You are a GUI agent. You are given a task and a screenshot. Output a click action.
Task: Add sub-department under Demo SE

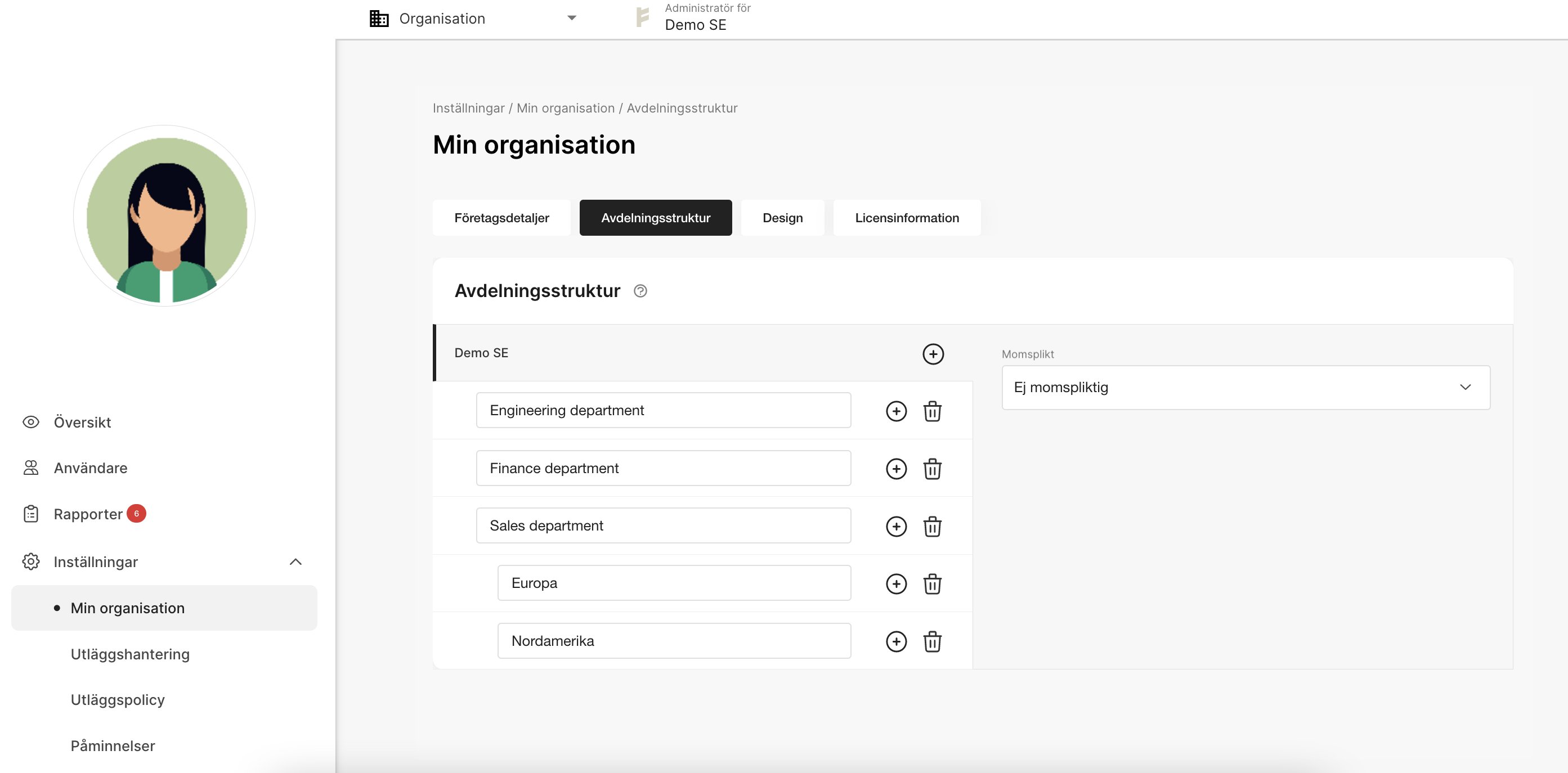tap(933, 354)
